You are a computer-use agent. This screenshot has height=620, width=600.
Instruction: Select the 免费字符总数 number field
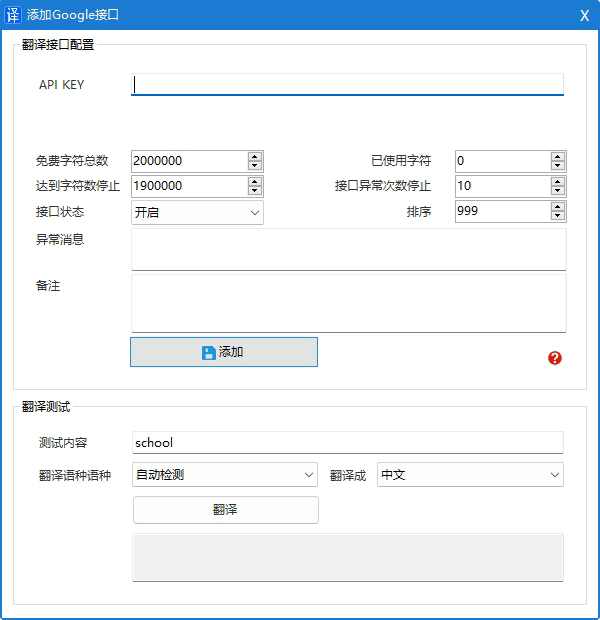click(x=188, y=161)
